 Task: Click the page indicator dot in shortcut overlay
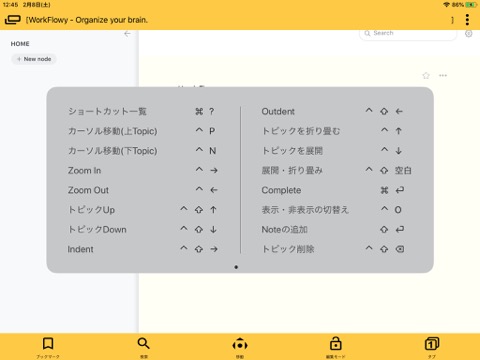tap(236, 267)
